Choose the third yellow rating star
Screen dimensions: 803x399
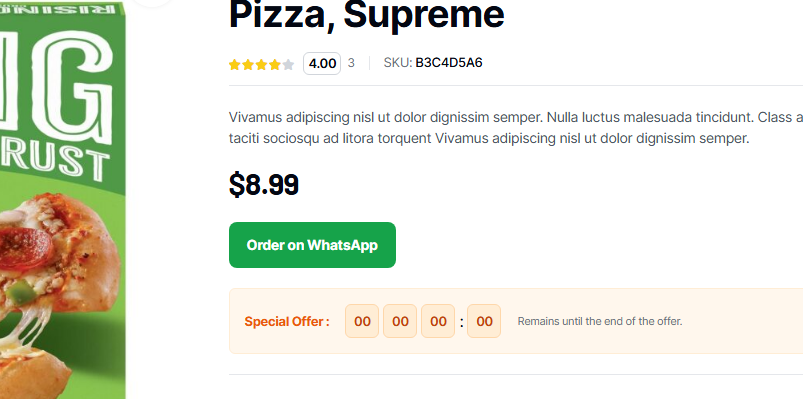point(261,65)
